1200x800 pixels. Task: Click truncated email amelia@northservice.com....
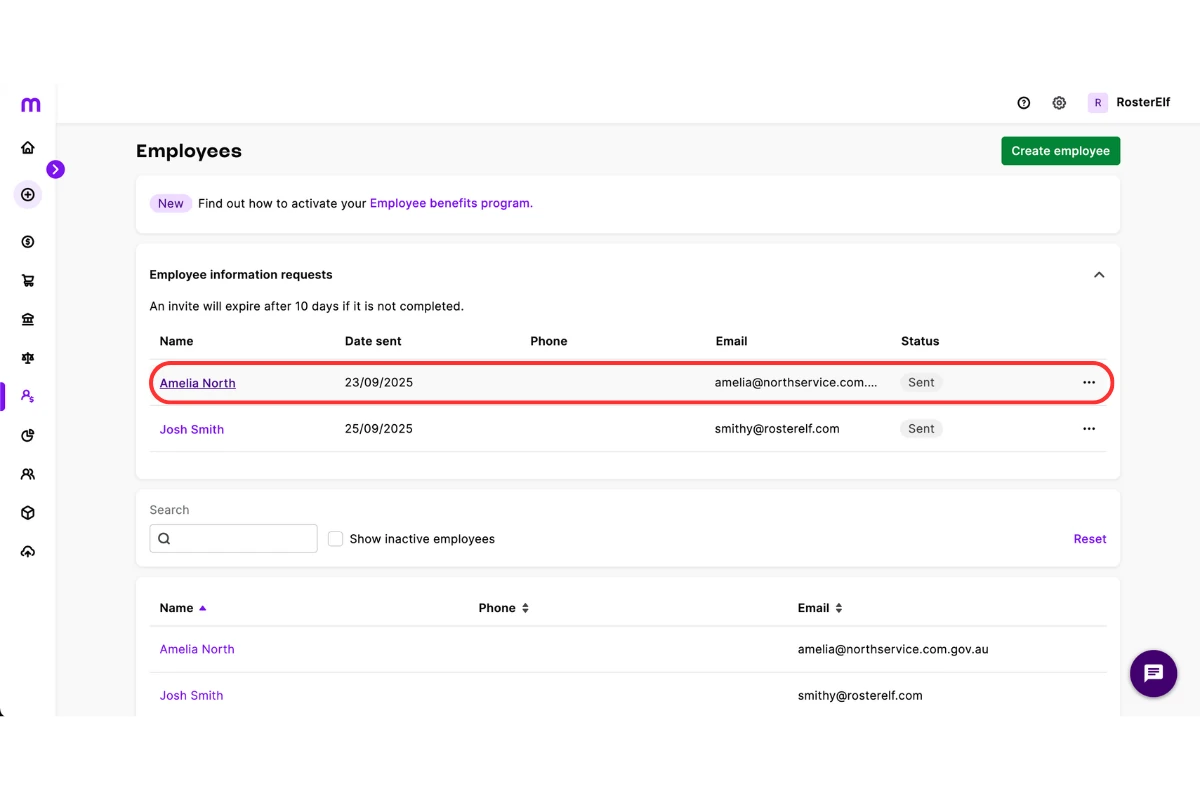click(x=796, y=383)
